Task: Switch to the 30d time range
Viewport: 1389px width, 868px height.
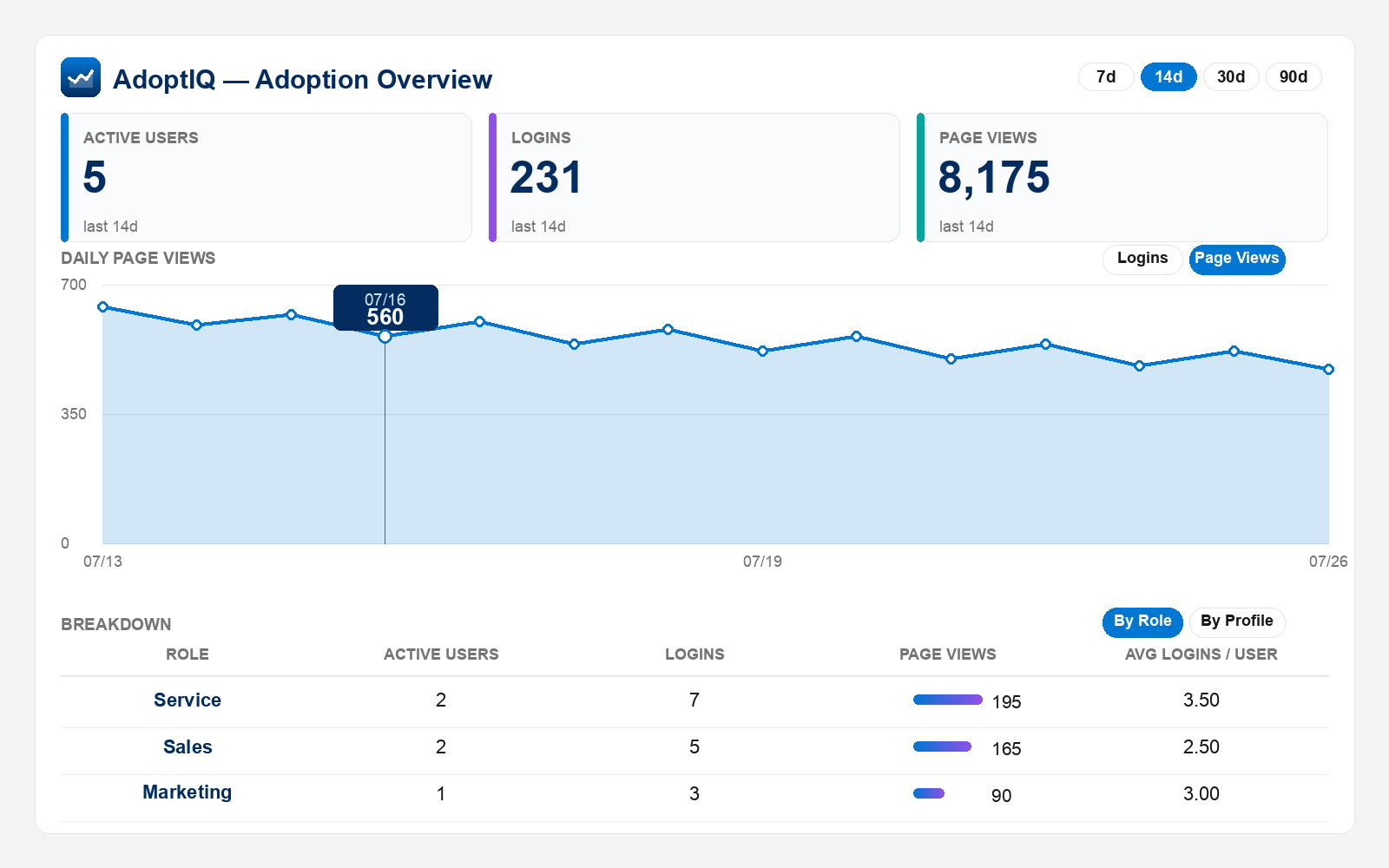Action: click(x=1231, y=76)
